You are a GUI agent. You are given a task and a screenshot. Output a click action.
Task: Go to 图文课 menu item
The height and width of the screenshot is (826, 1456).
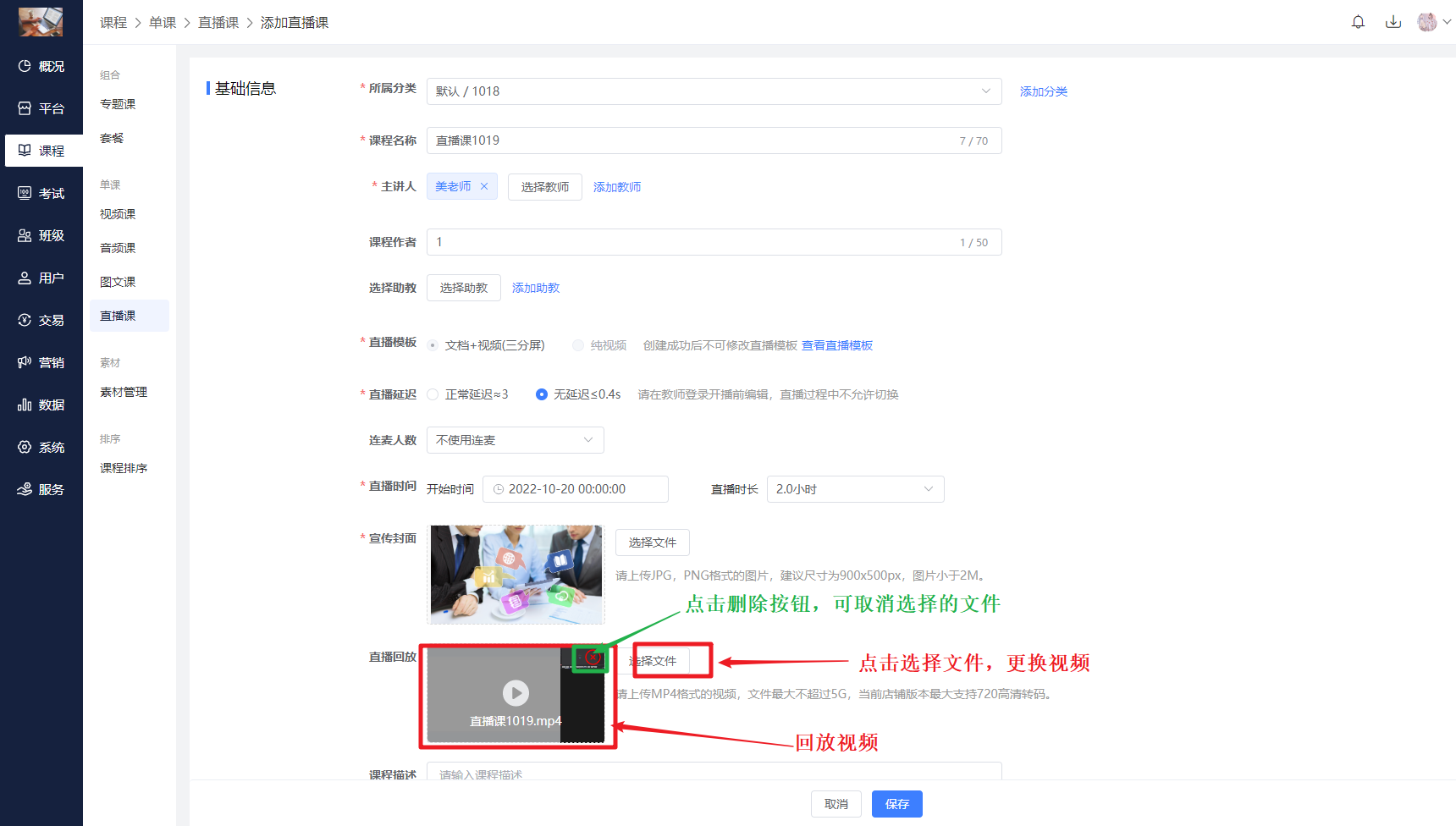118,282
